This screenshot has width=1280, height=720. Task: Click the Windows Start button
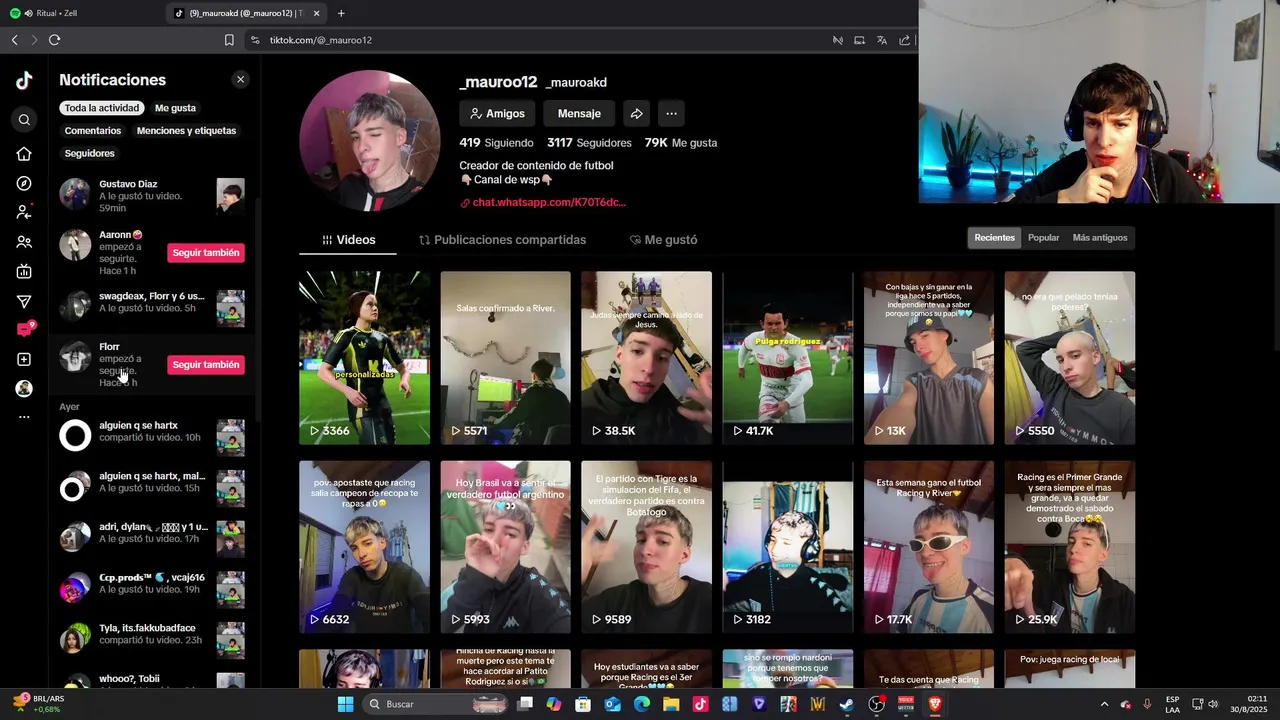(x=345, y=704)
